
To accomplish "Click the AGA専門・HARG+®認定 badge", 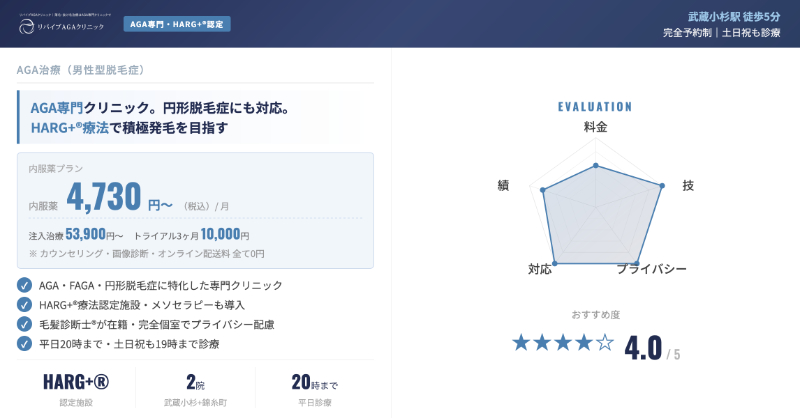I will click(x=177, y=23).
